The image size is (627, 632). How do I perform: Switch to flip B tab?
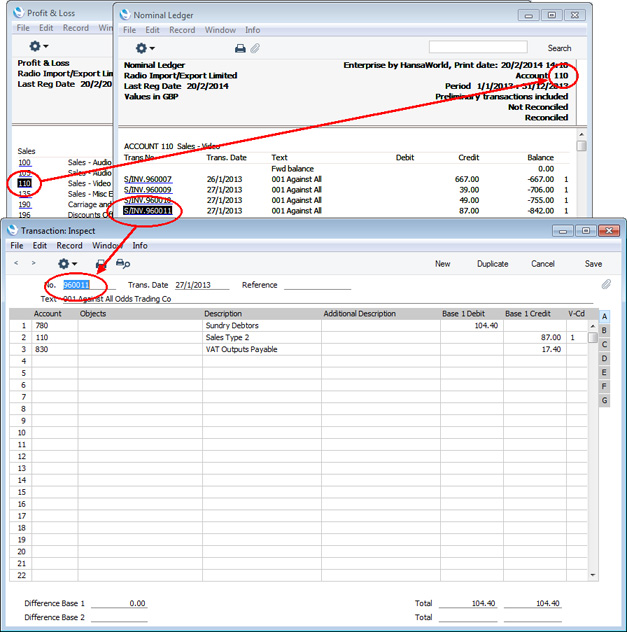pos(604,331)
